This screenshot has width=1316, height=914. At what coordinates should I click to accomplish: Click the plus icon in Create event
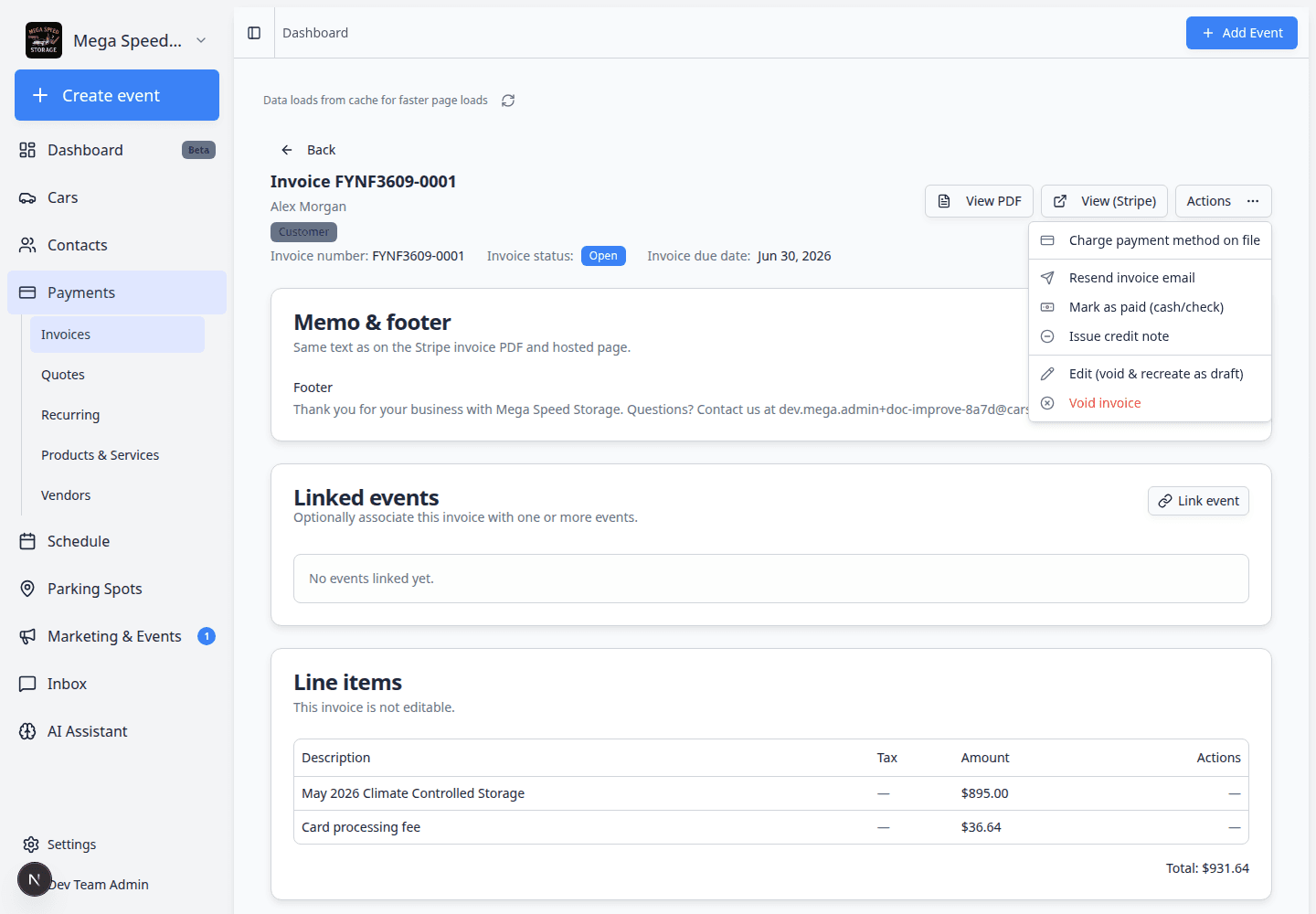(x=40, y=95)
